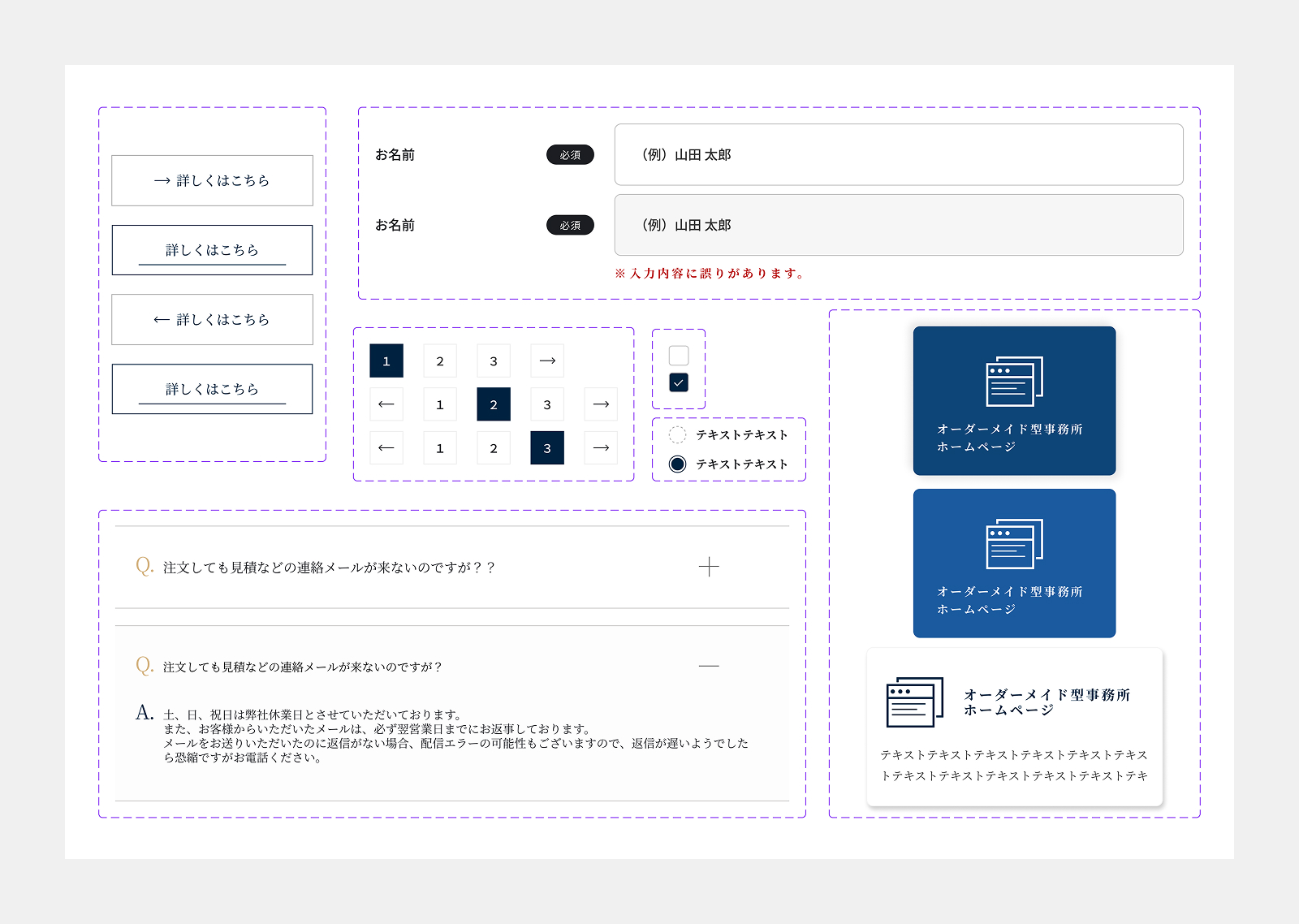Click the button with left arrow 詳しくはこちら
Viewport: 1299px width, 924px height.
point(212,319)
